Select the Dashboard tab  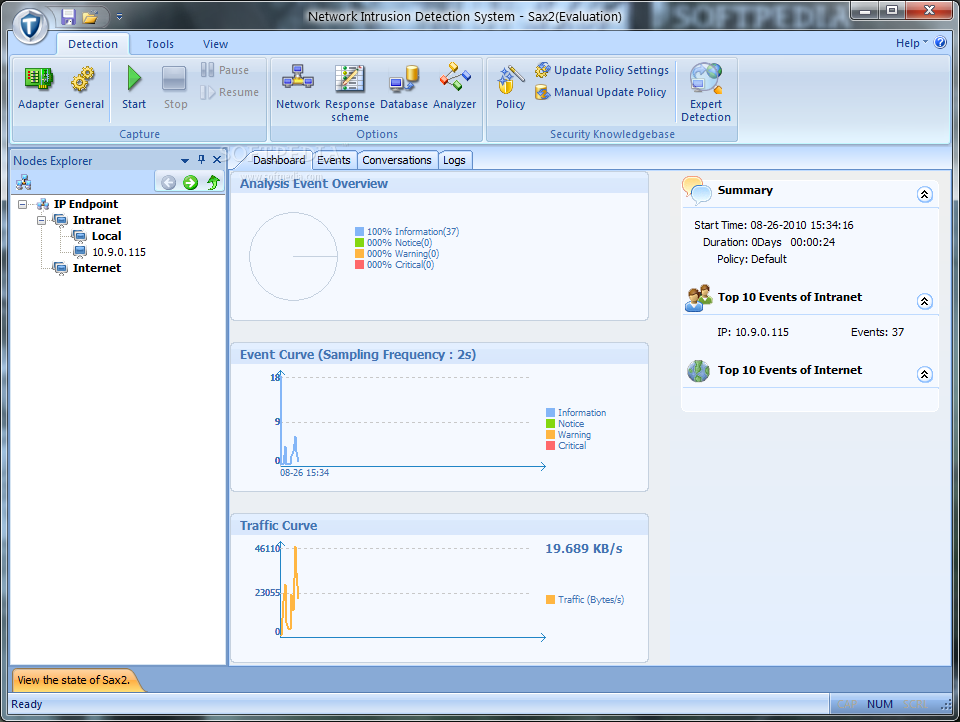[x=279, y=160]
